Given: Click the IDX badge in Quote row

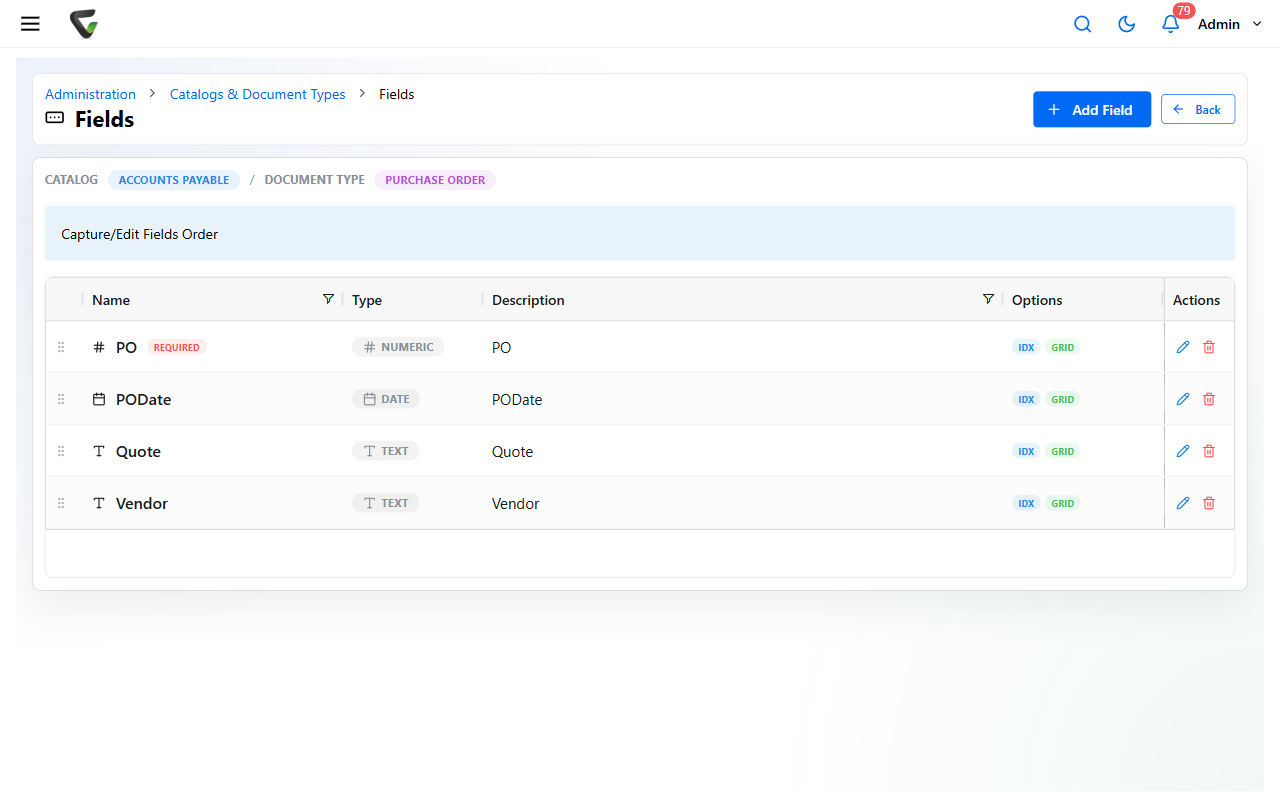Looking at the screenshot, I should coord(1026,451).
